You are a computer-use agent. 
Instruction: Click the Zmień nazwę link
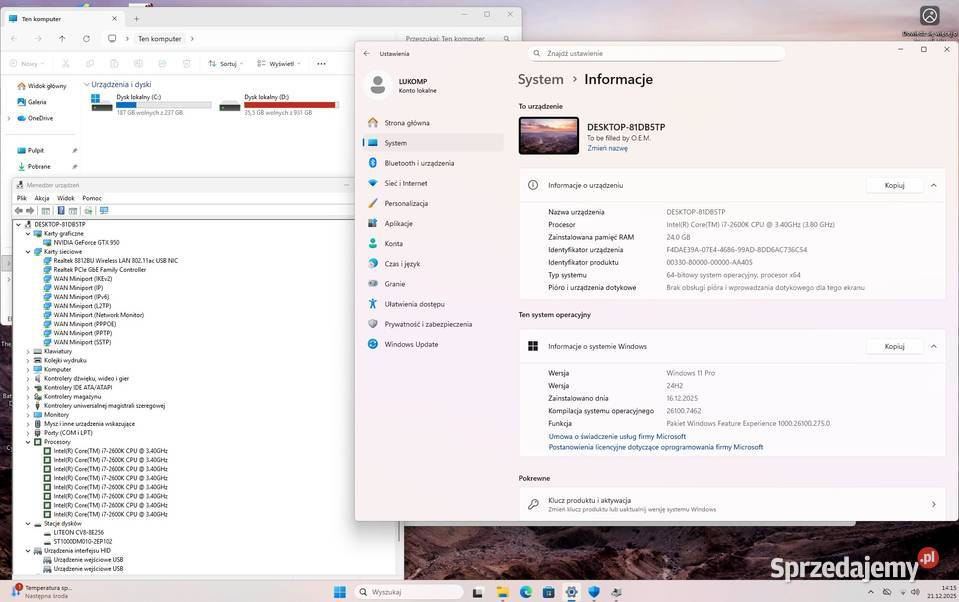coord(606,147)
